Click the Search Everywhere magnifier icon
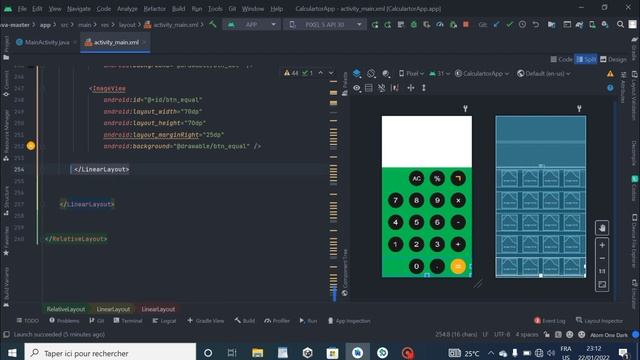The width and height of the screenshot is (640, 360). (620, 24)
